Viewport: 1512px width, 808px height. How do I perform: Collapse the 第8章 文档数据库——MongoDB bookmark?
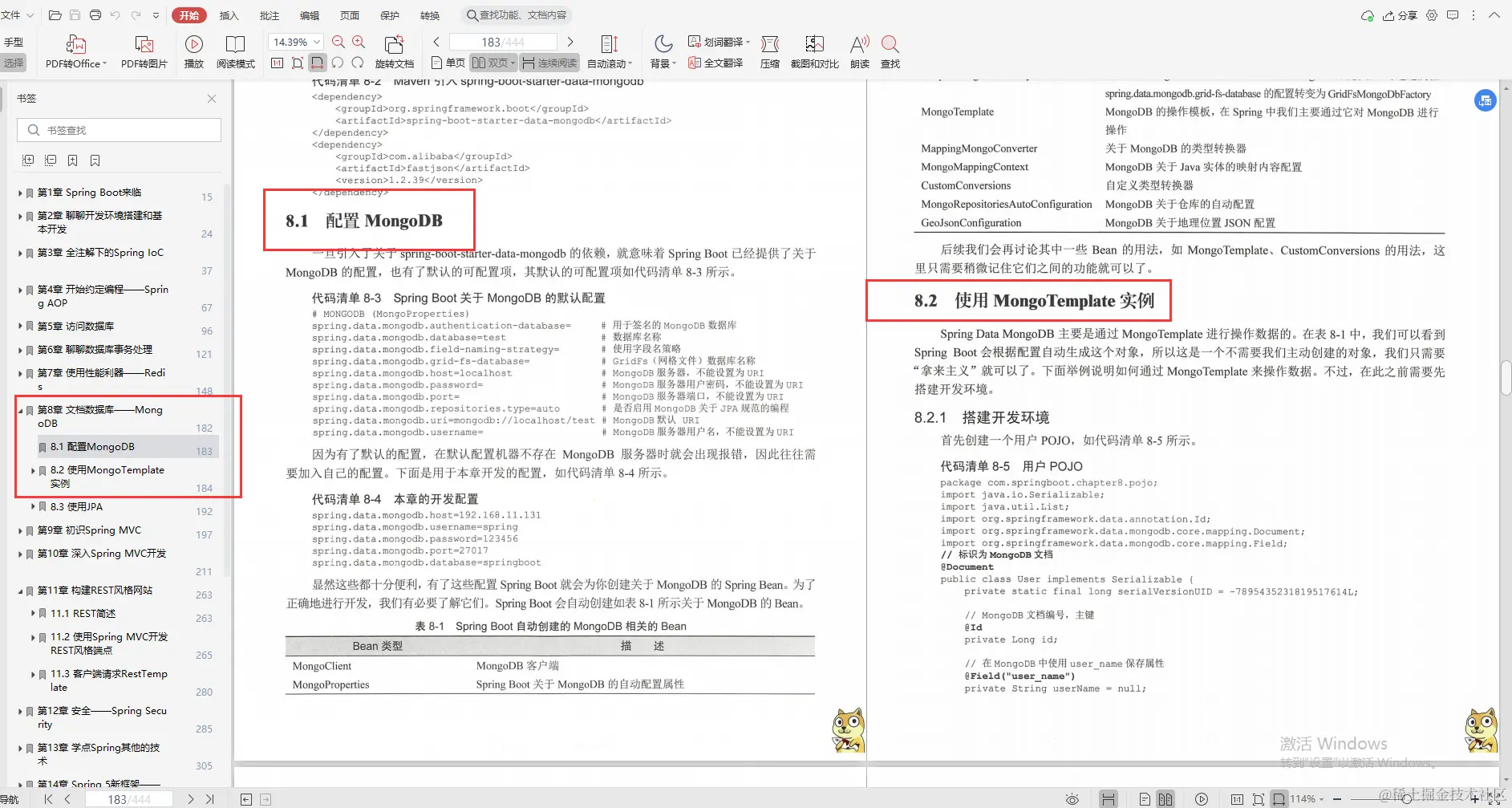(21, 409)
